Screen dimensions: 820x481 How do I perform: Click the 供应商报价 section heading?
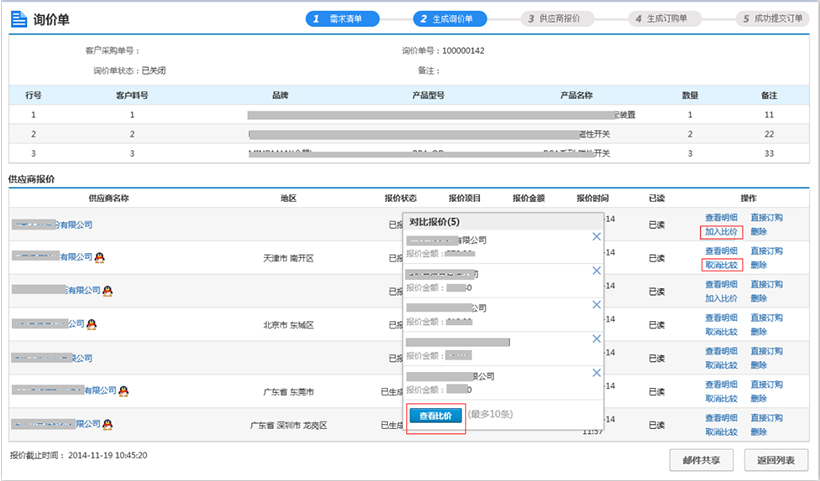[32, 179]
